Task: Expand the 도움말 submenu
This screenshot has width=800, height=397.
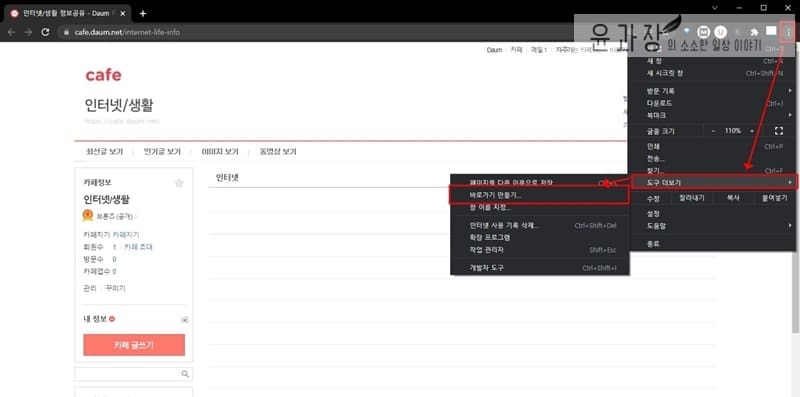Action: (x=712, y=226)
